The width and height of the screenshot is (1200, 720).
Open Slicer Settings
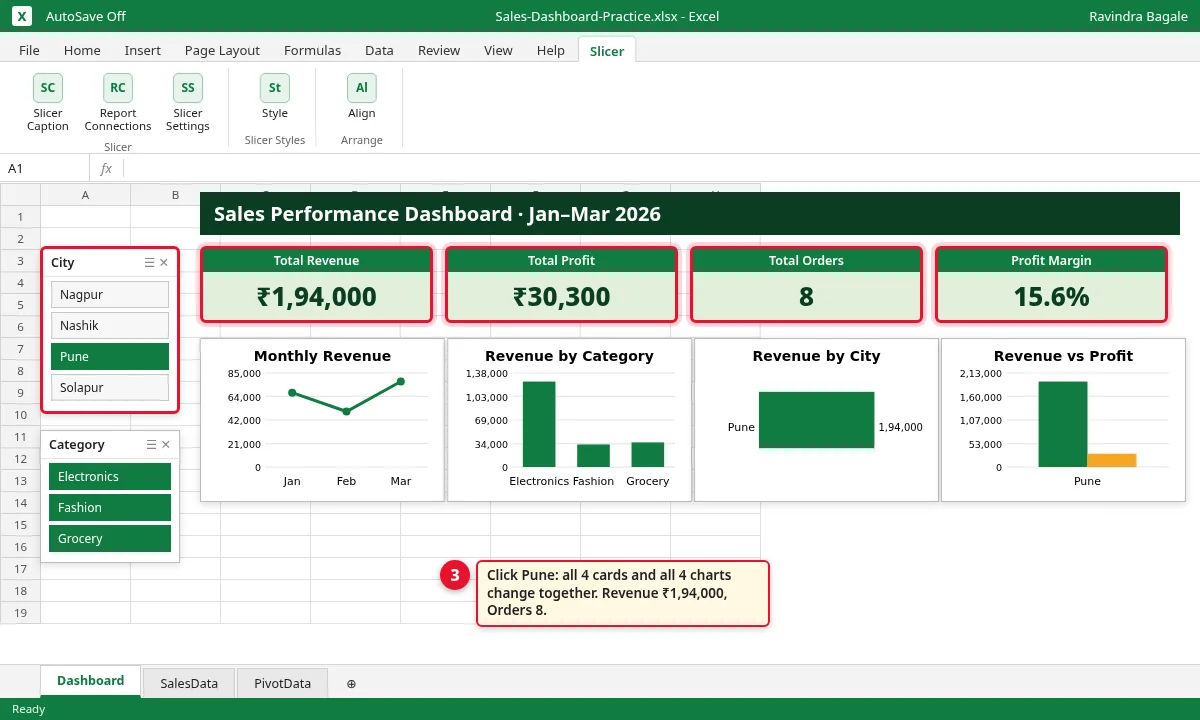pos(188,103)
